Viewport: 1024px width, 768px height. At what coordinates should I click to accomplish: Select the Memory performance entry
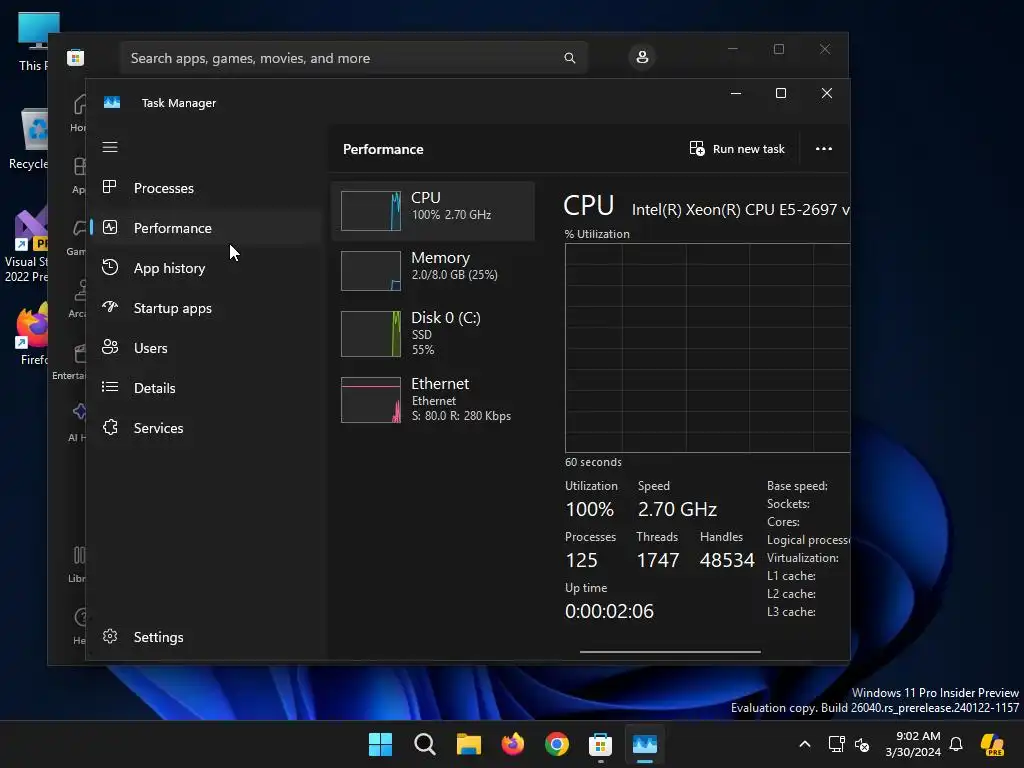(x=433, y=270)
